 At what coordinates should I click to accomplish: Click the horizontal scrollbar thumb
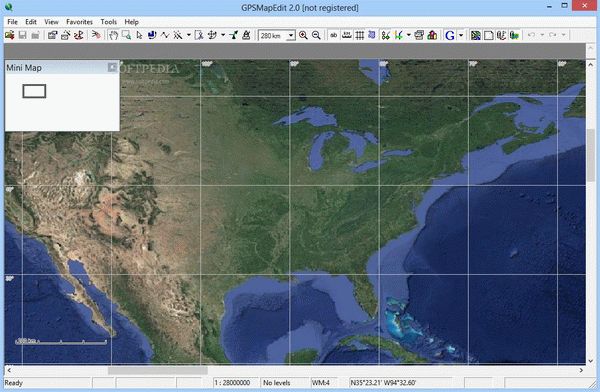(x=158, y=371)
